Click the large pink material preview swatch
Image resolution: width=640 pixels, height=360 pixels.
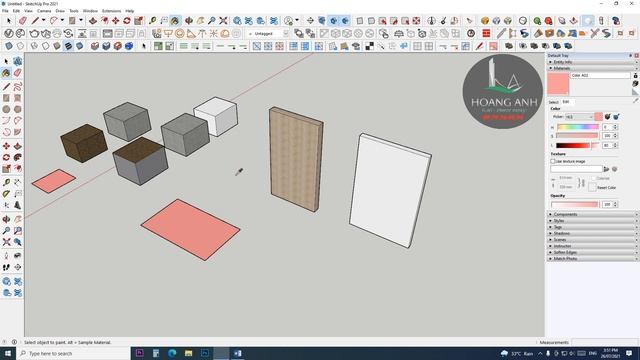(x=558, y=84)
